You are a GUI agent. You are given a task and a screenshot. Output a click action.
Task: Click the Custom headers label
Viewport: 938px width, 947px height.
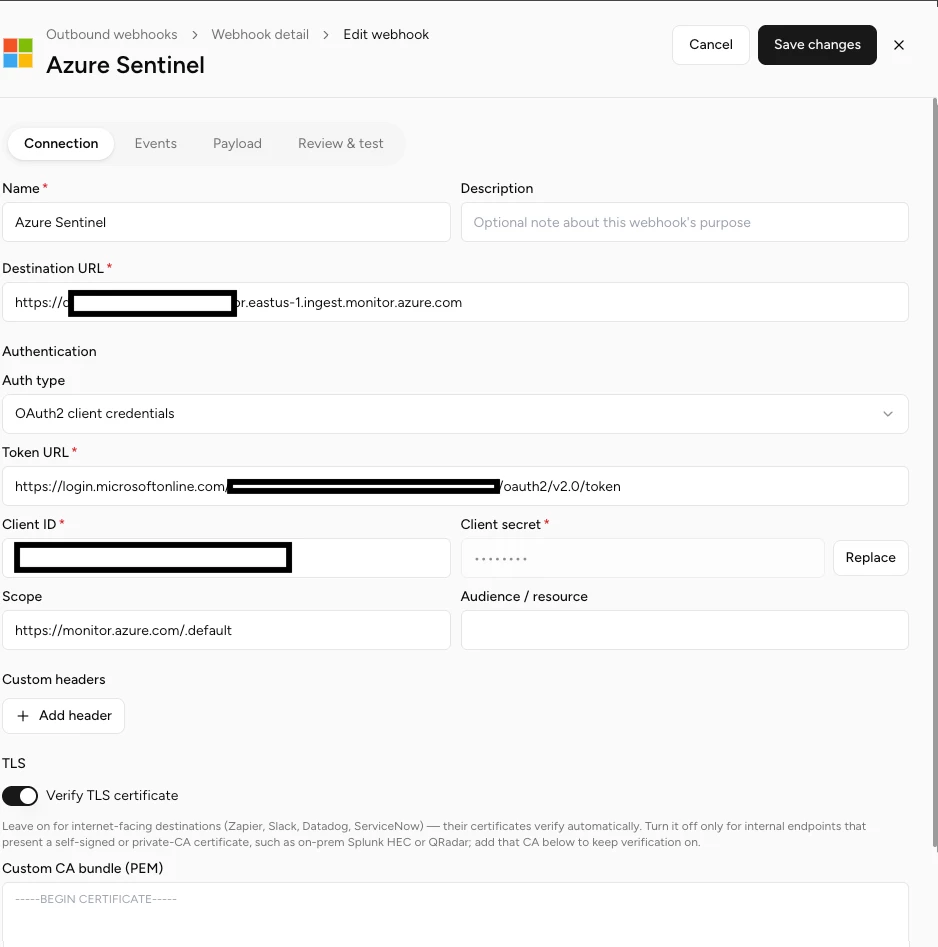(54, 679)
